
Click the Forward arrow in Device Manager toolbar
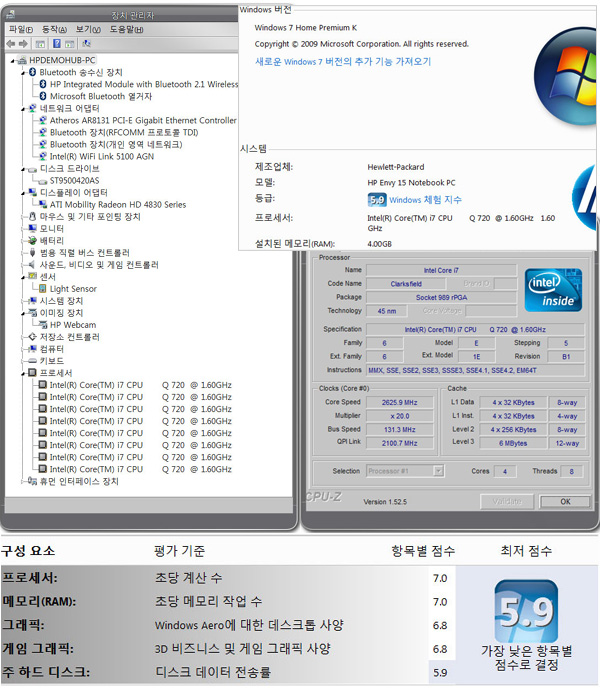click(x=23, y=44)
